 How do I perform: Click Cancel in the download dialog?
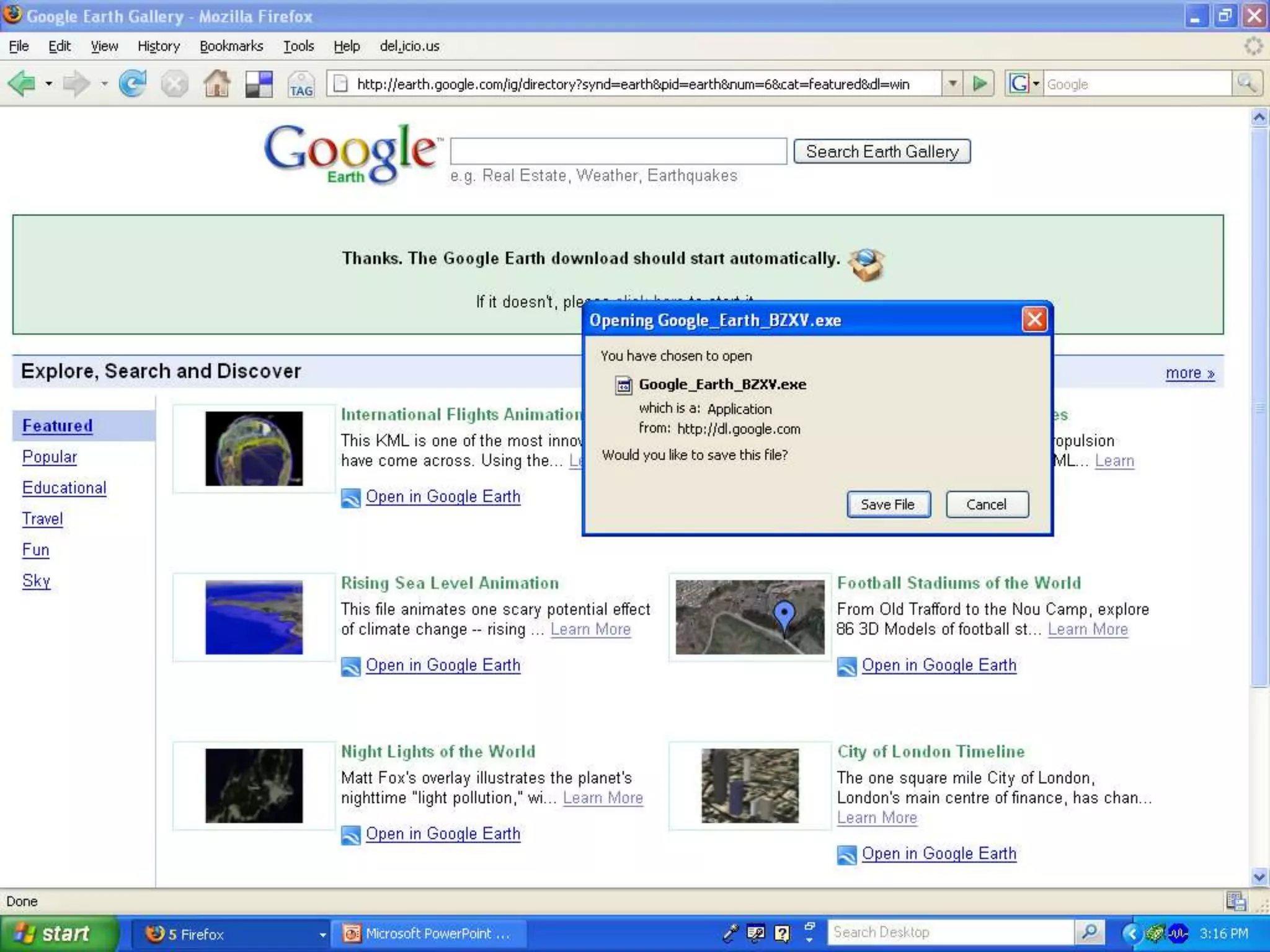click(x=987, y=505)
